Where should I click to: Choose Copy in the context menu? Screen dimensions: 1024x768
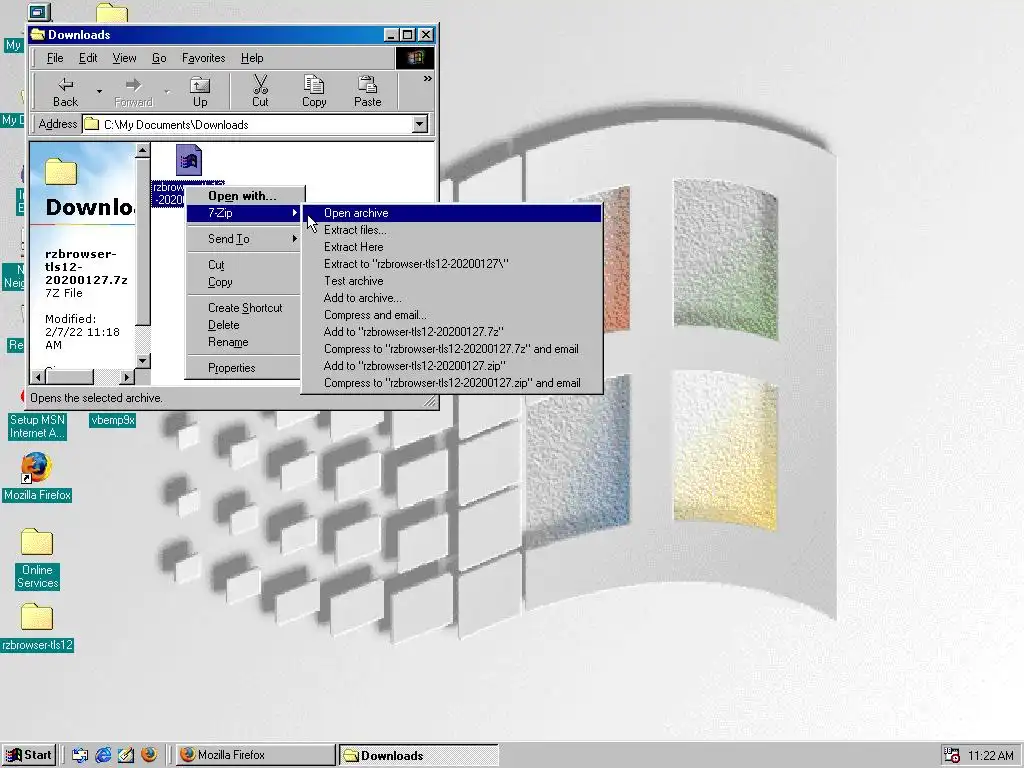[x=245, y=282]
